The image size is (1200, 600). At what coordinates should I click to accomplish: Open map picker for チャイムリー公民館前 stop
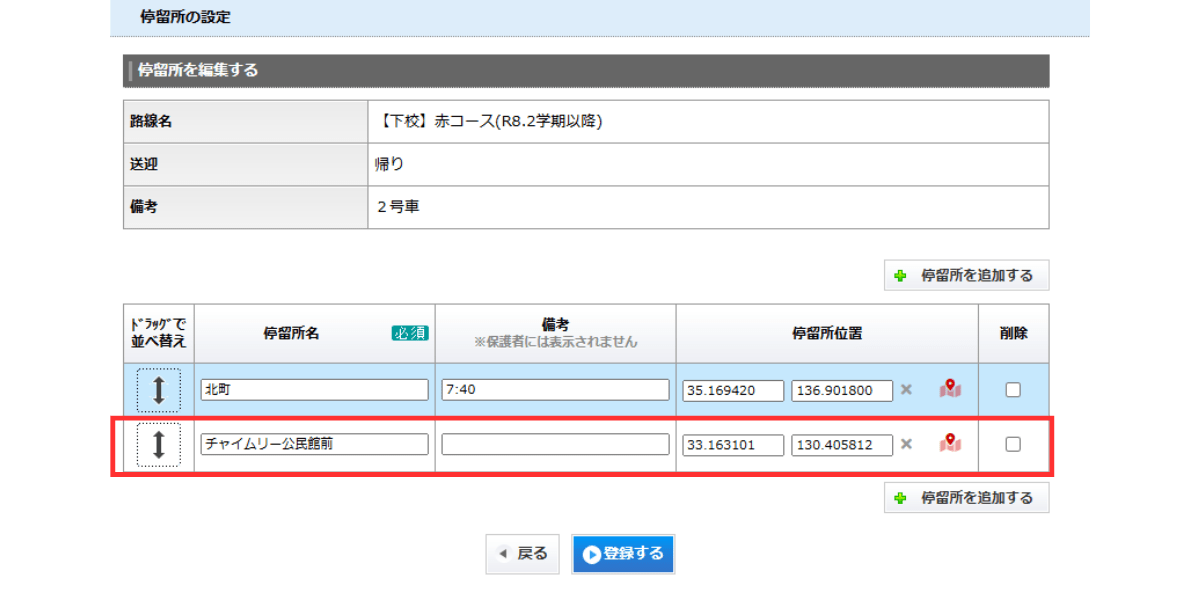pos(950,443)
